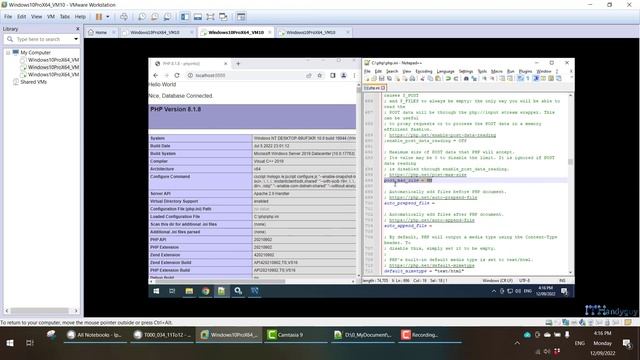Close the Library panel
Image resolution: width=640 pixels, height=360 pixels.
point(78,29)
